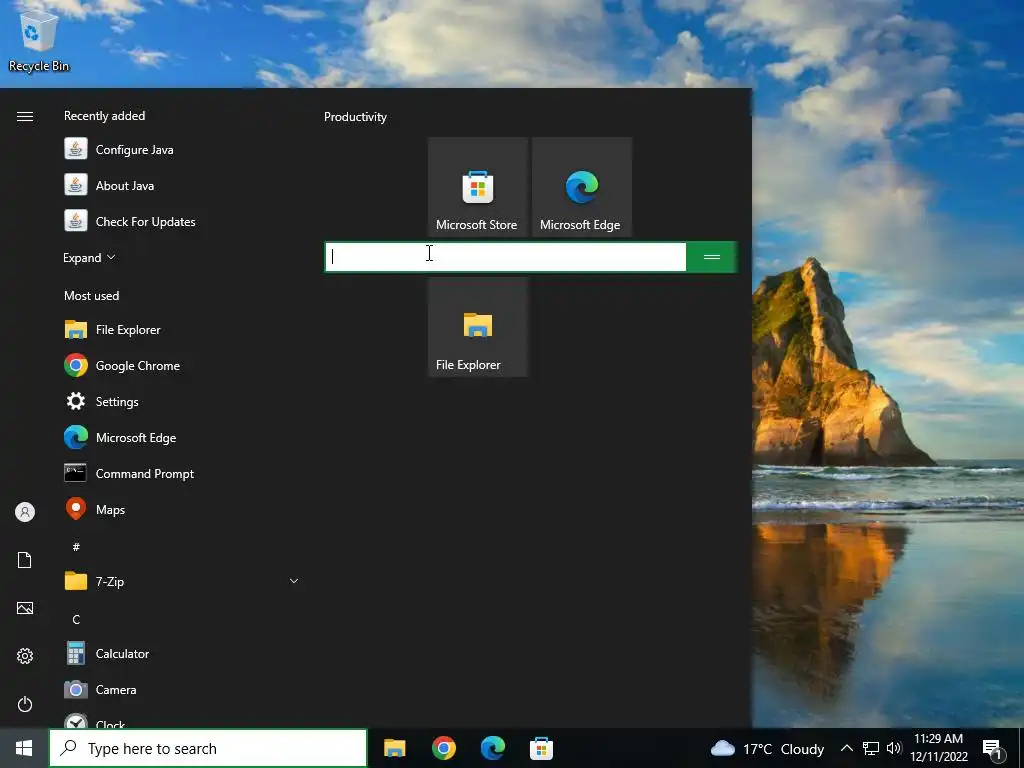
Task: Open Microsoft Edge from taskbar
Action: click(x=492, y=748)
